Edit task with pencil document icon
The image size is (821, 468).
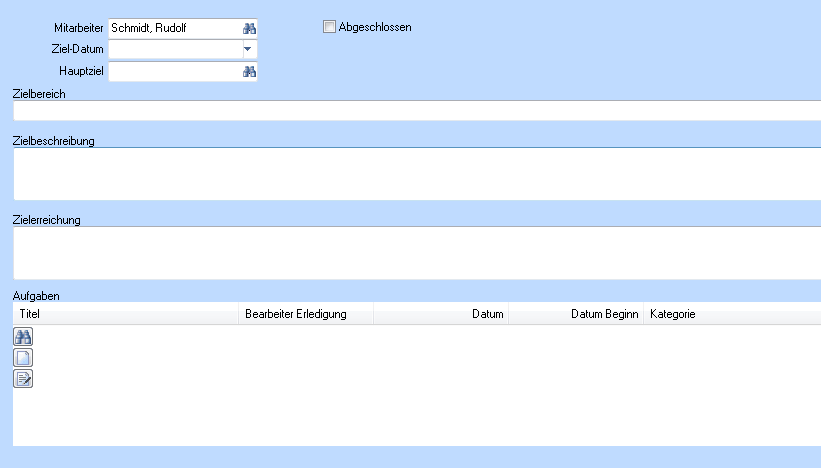[x=23, y=378]
